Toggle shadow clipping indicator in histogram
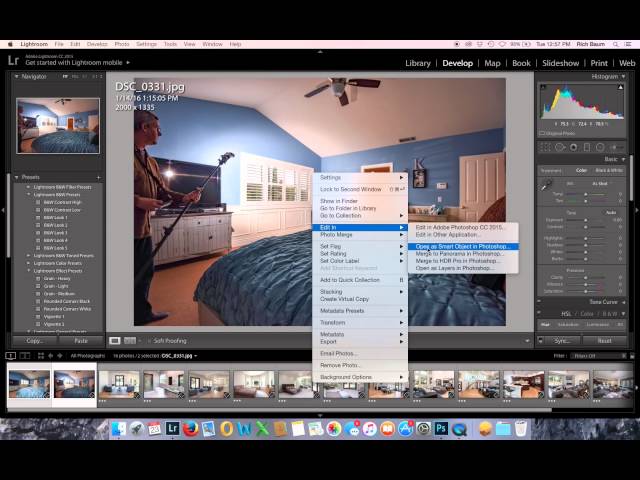The image size is (640, 480). (543, 87)
